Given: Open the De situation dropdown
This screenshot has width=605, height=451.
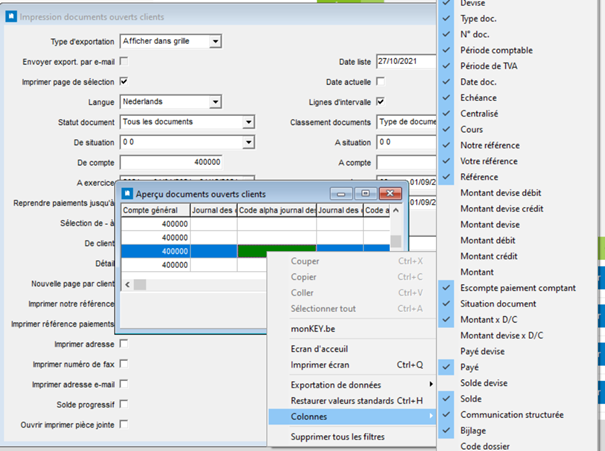Looking at the screenshot, I should pyautogui.click(x=248, y=142).
